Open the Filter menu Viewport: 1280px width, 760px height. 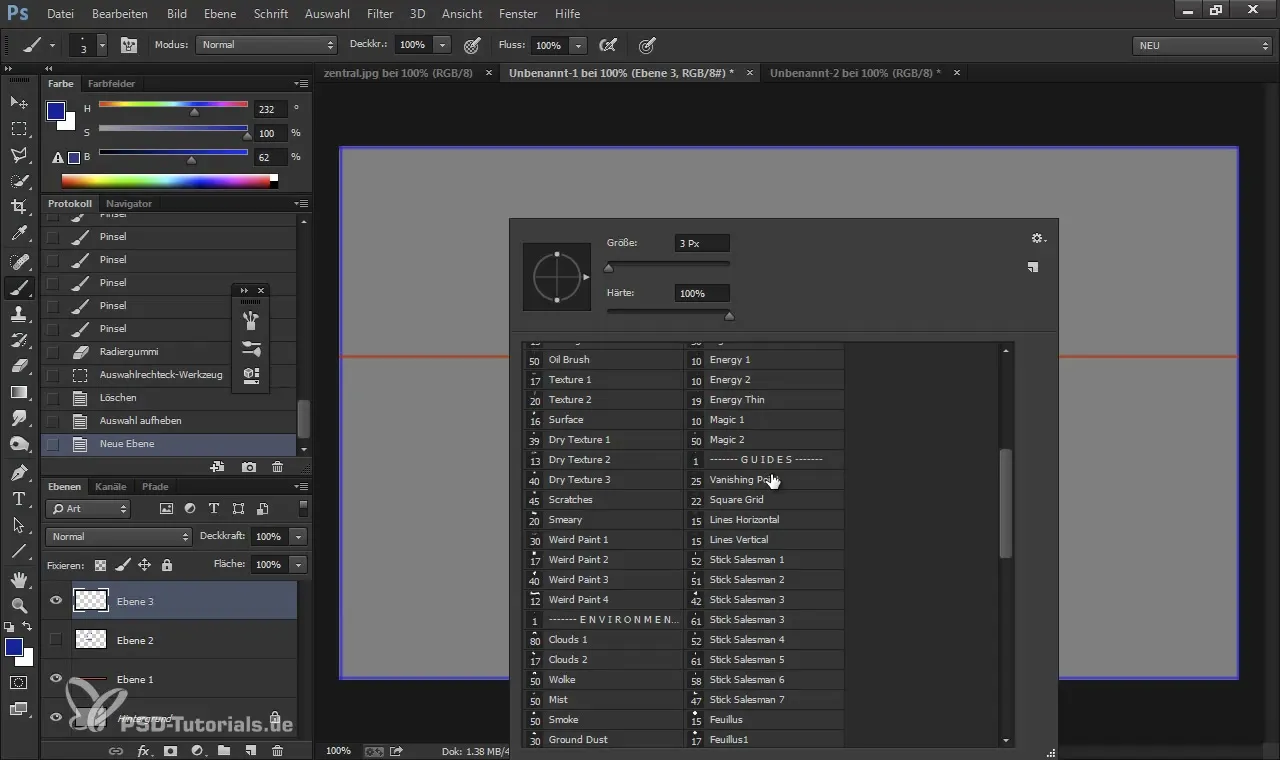(x=379, y=14)
